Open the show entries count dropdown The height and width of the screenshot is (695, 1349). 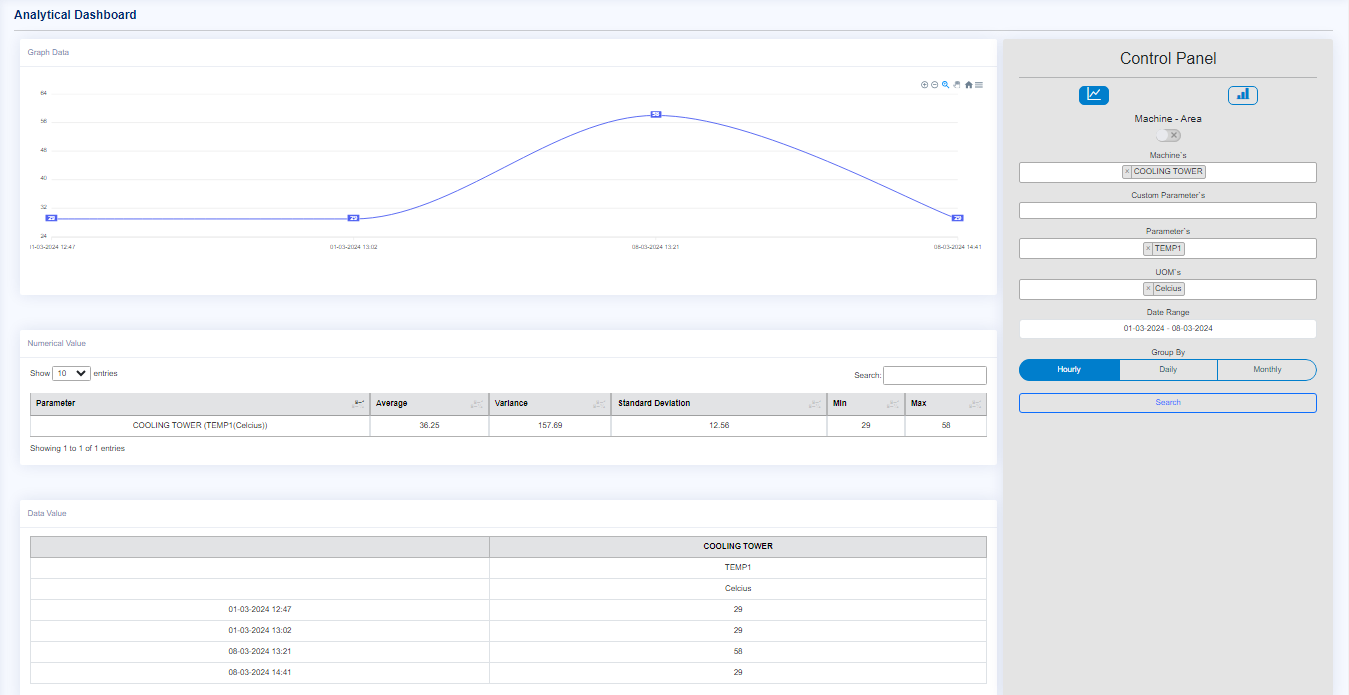(71, 373)
